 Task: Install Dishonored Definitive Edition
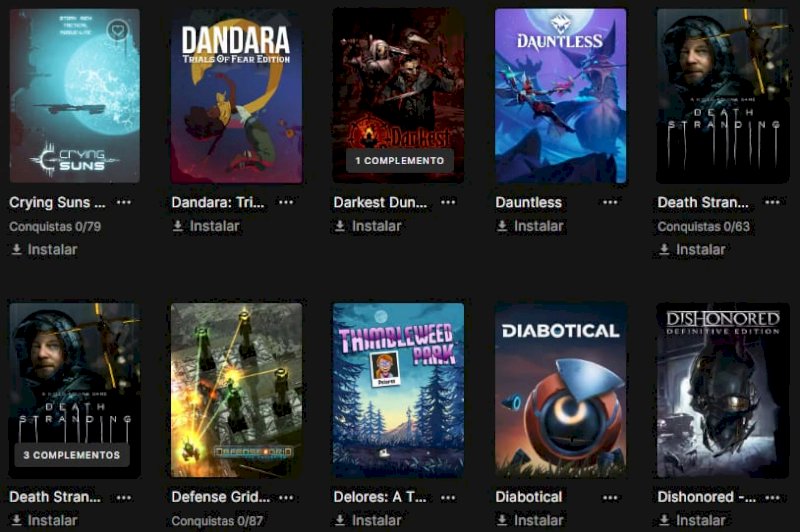pos(692,520)
